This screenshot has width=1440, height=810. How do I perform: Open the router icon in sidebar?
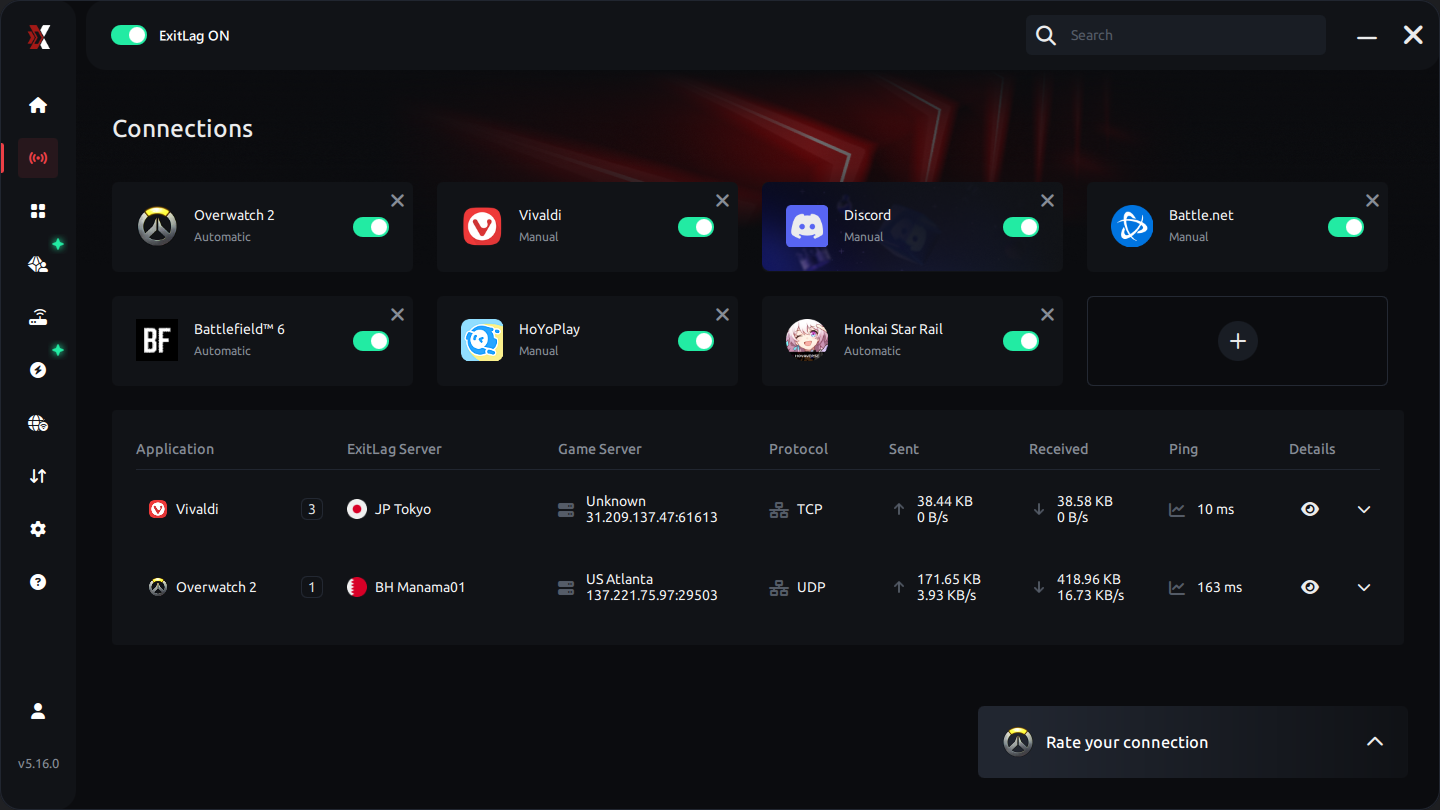38,318
